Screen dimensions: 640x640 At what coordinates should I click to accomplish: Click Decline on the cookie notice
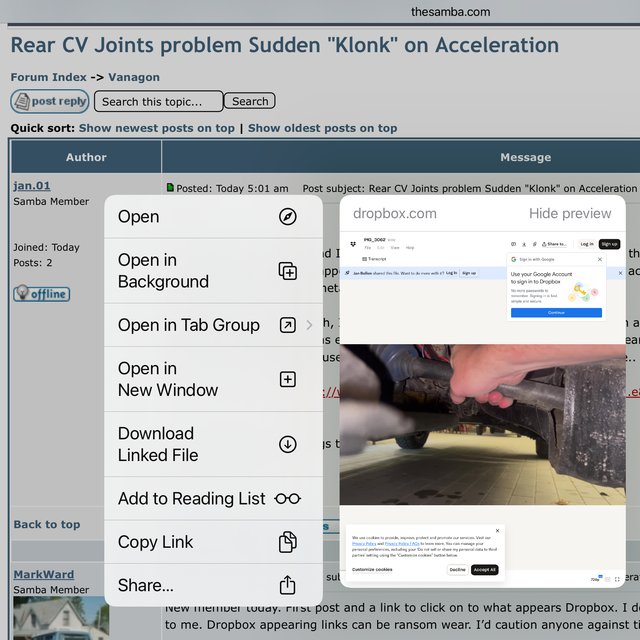(458, 569)
